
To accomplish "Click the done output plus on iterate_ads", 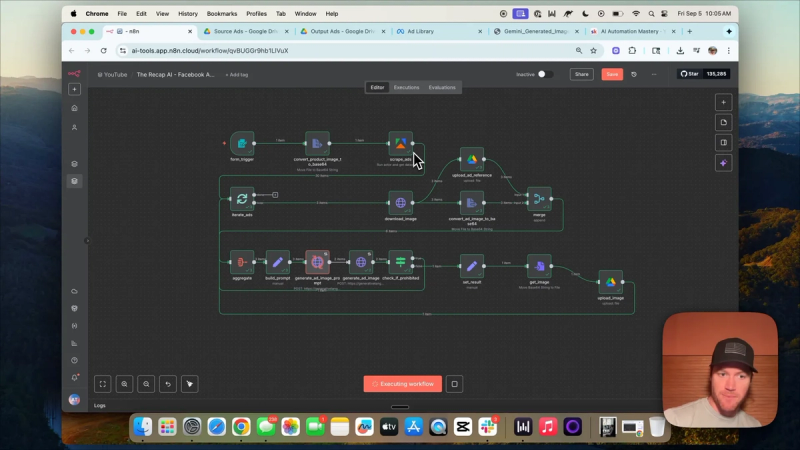I will pyautogui.click(x=275, y=195).
